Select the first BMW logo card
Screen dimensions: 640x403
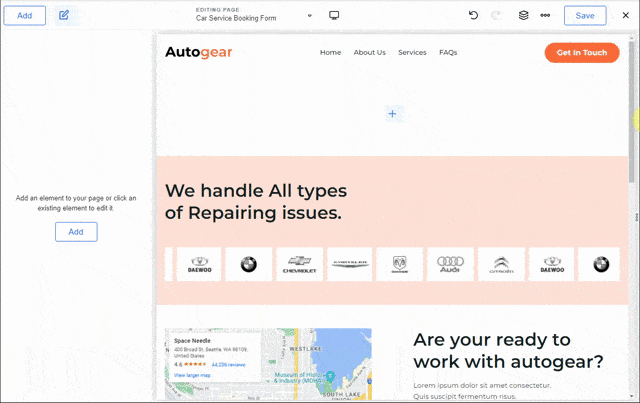pyautogui.click(x=249, y=264)
